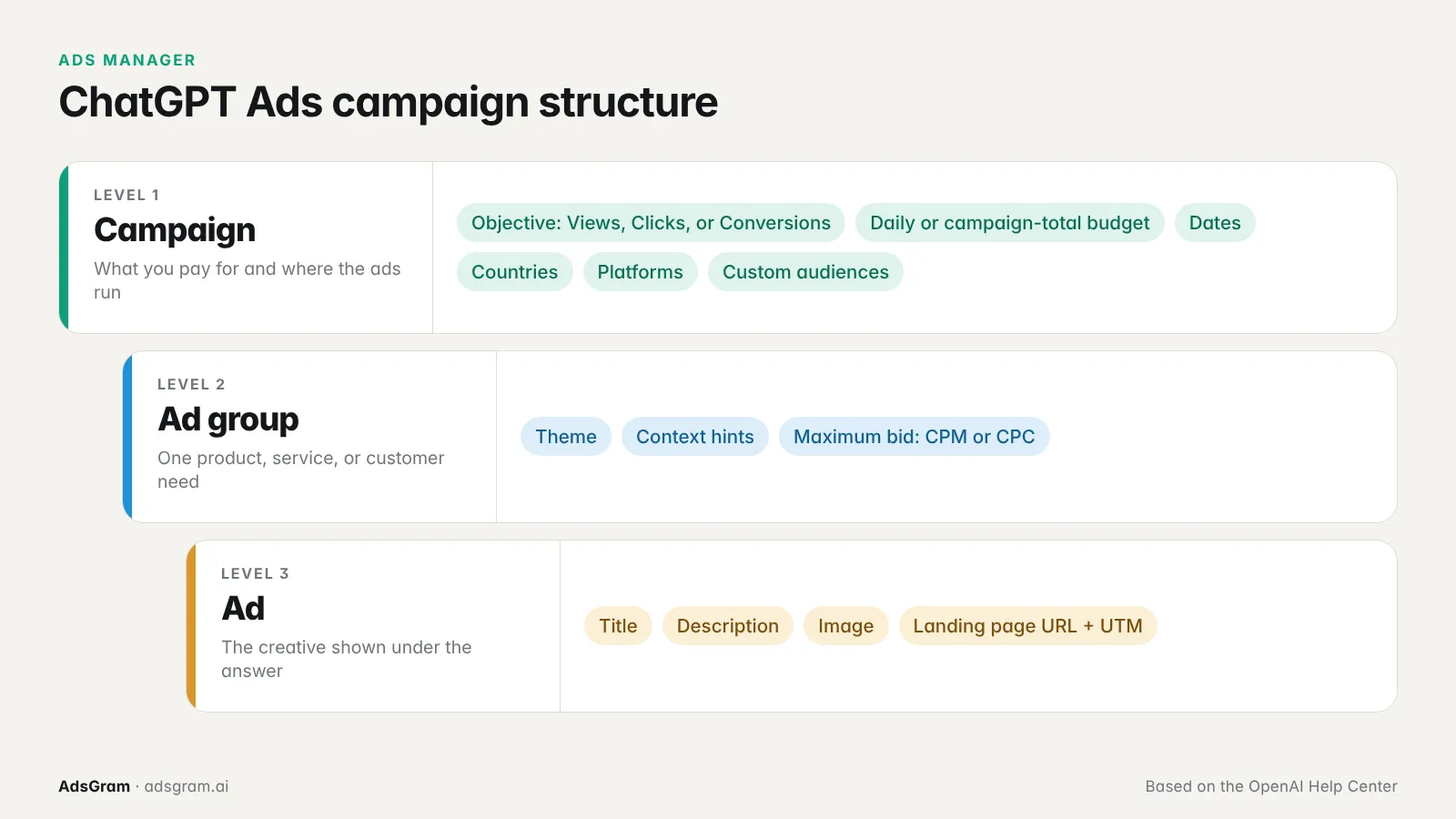Click the 'ChatGPT Ads campaign structure' heading

389,102
